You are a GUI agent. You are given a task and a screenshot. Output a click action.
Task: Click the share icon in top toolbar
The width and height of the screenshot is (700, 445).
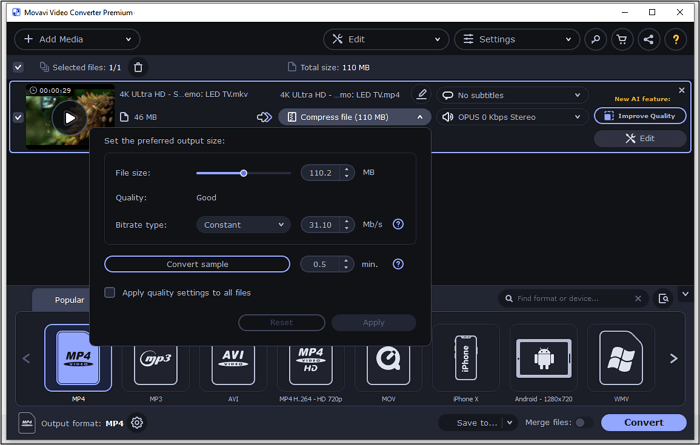(649, 40)
